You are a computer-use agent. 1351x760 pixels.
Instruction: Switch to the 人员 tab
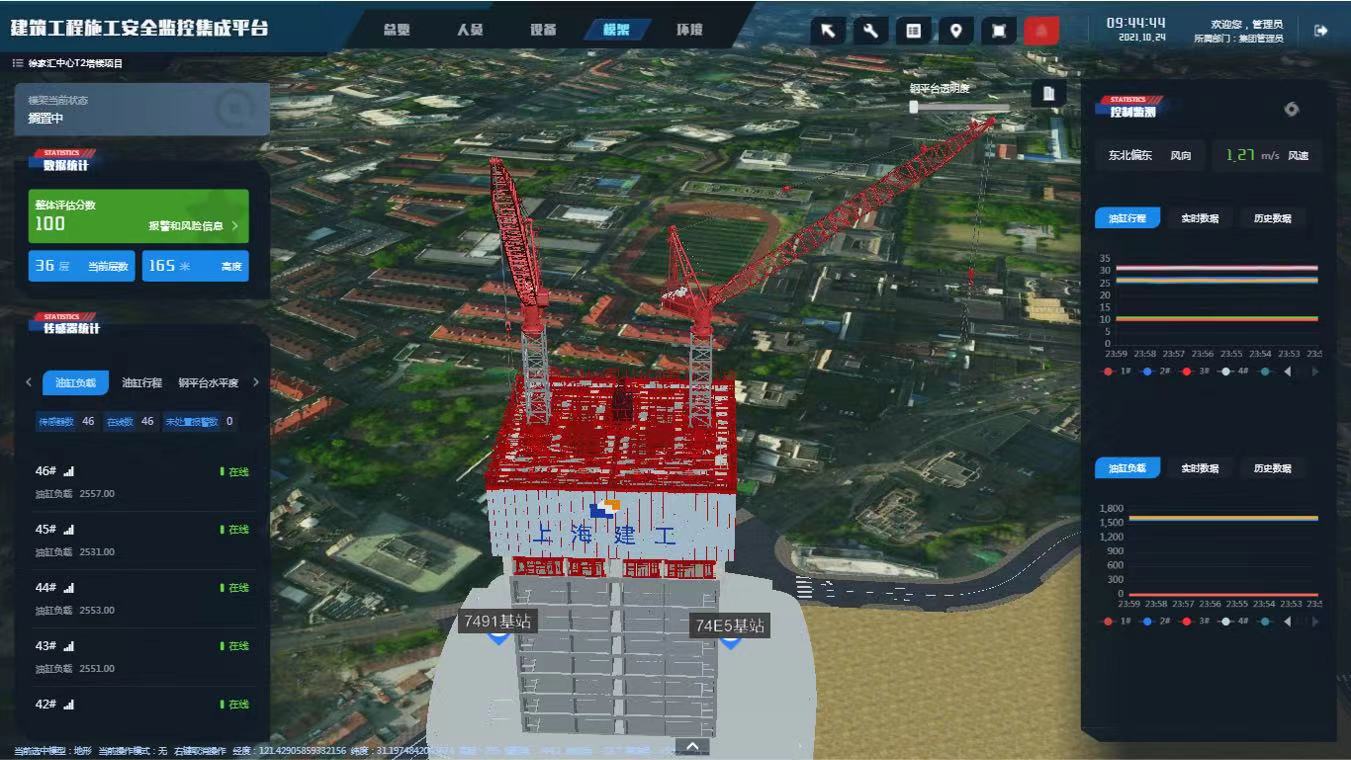click(469, 30)
